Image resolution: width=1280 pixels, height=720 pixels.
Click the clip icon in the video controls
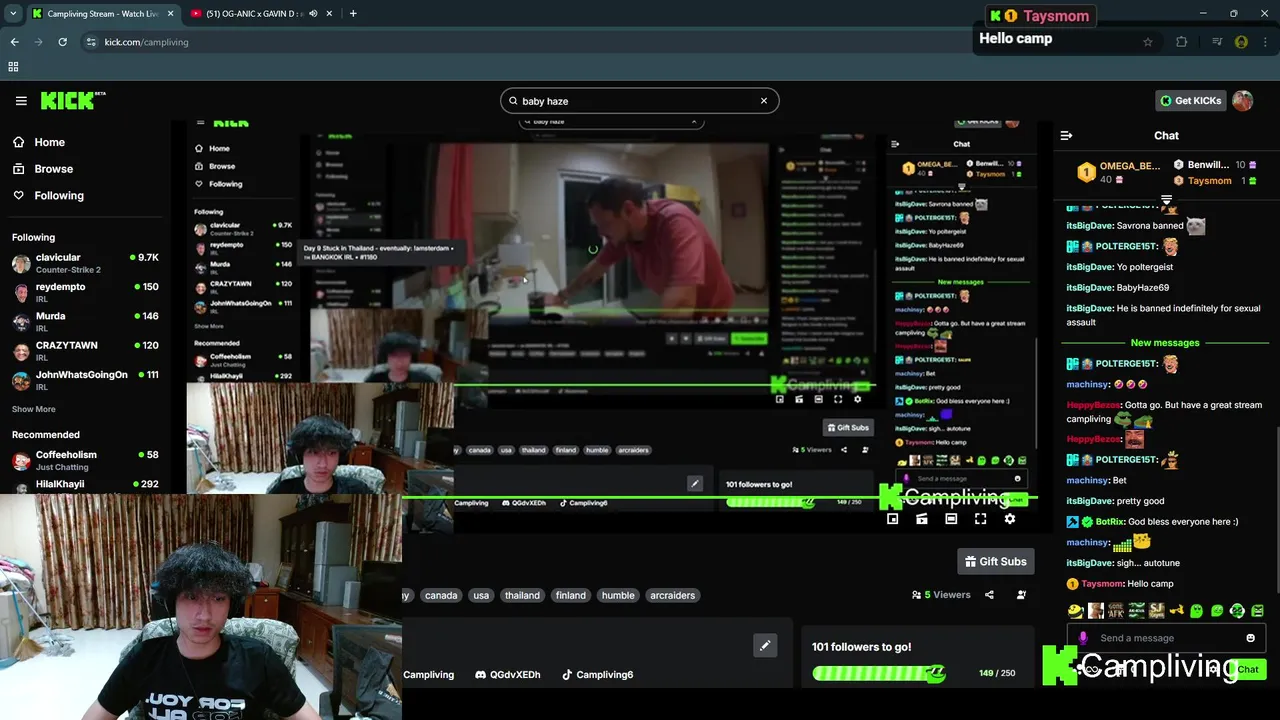click(x=922, y=519)
